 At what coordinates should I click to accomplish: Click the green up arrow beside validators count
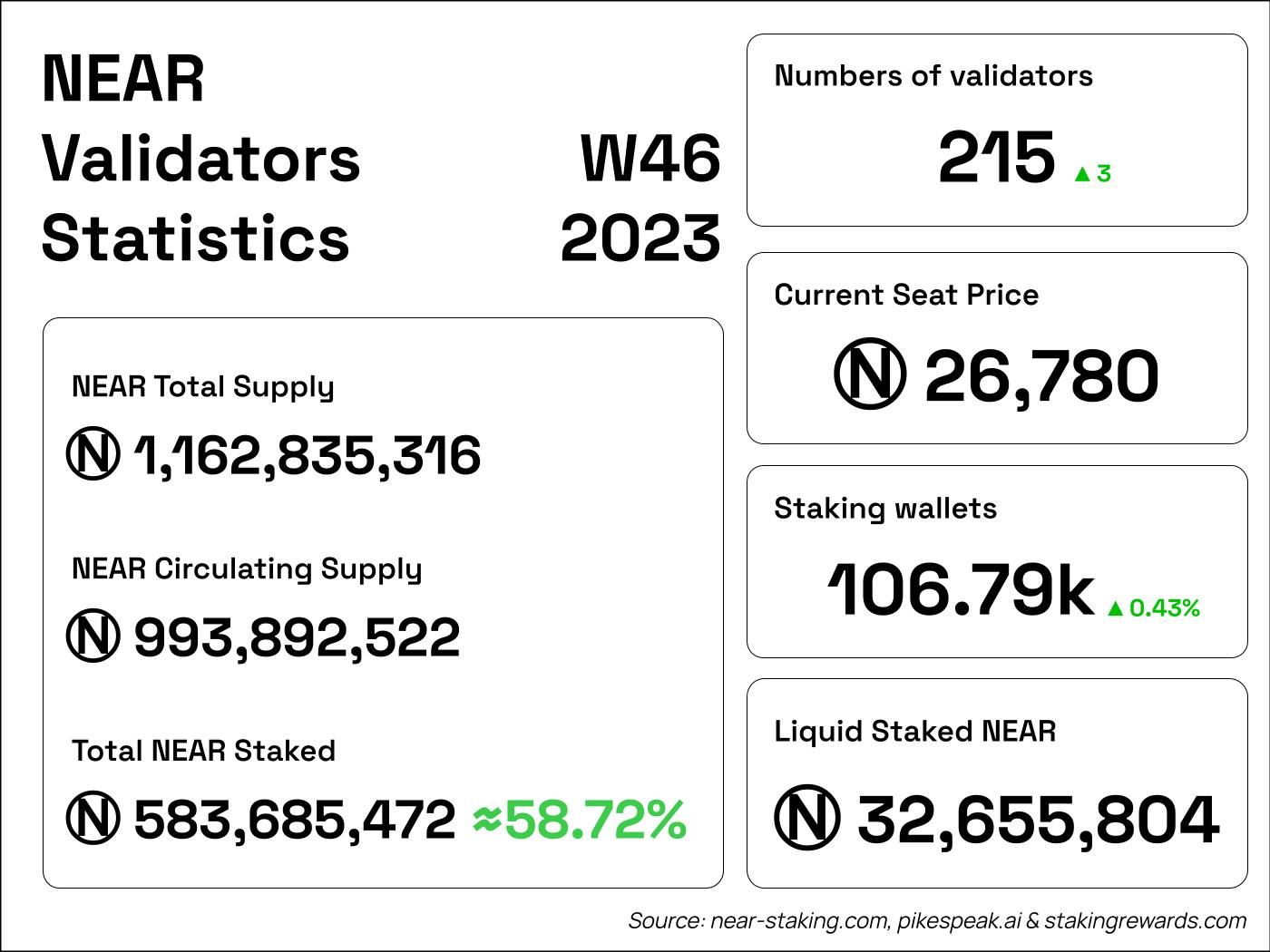[x=1081, y=174]
